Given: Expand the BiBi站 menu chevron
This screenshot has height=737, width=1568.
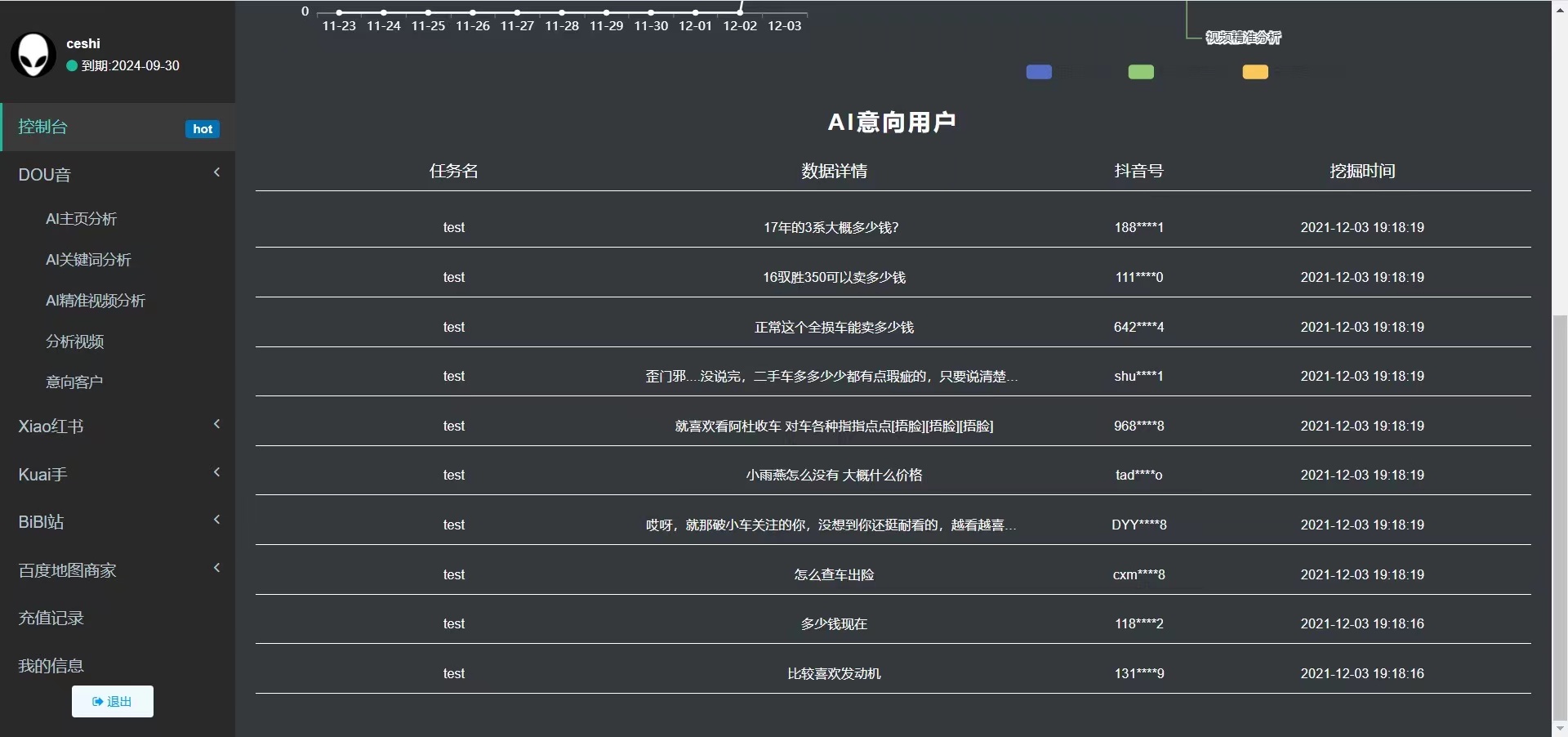Looking at the screenshot, I should click(x=216, y=520).
